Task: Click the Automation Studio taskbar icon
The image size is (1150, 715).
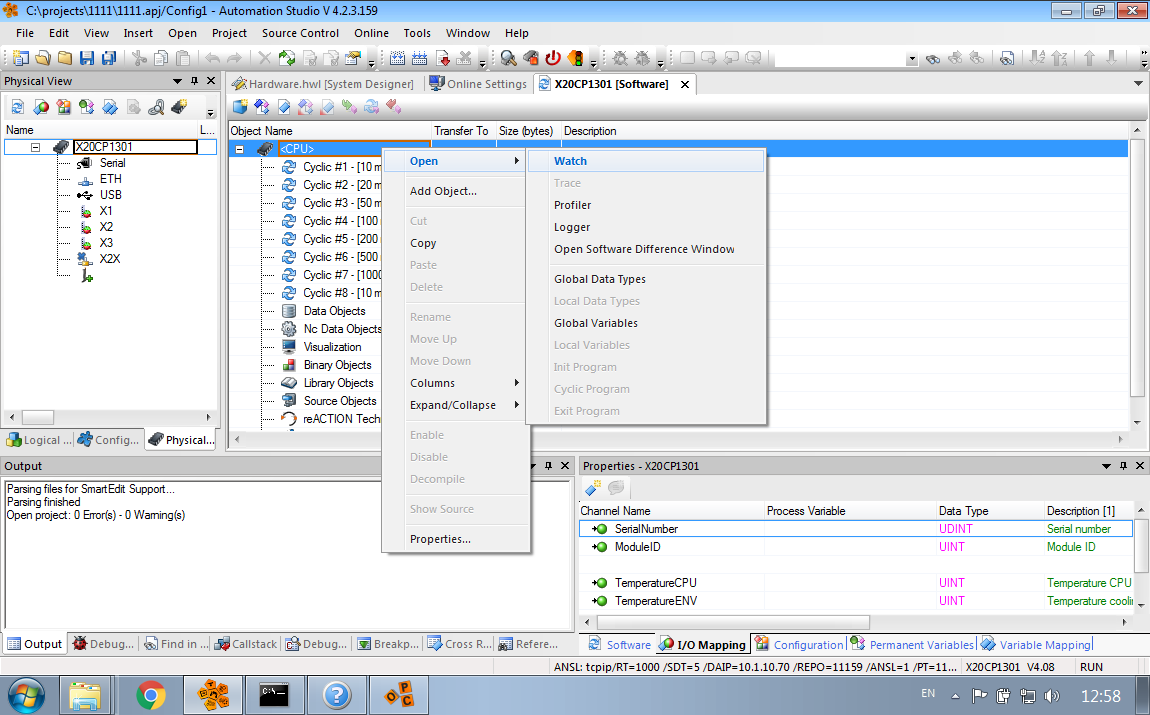Action: coord(213,695)
